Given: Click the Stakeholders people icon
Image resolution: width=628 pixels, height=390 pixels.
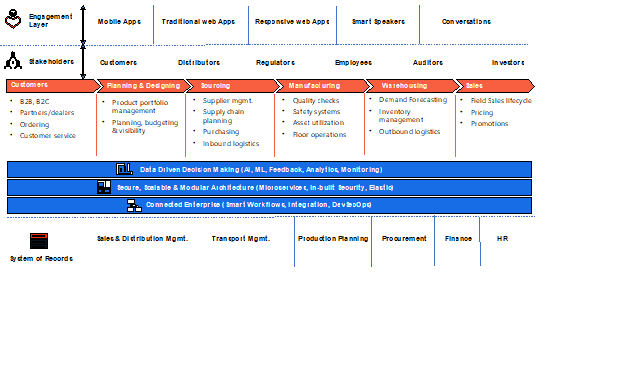Looking at the screenshot, I should [x=13, y=60].
